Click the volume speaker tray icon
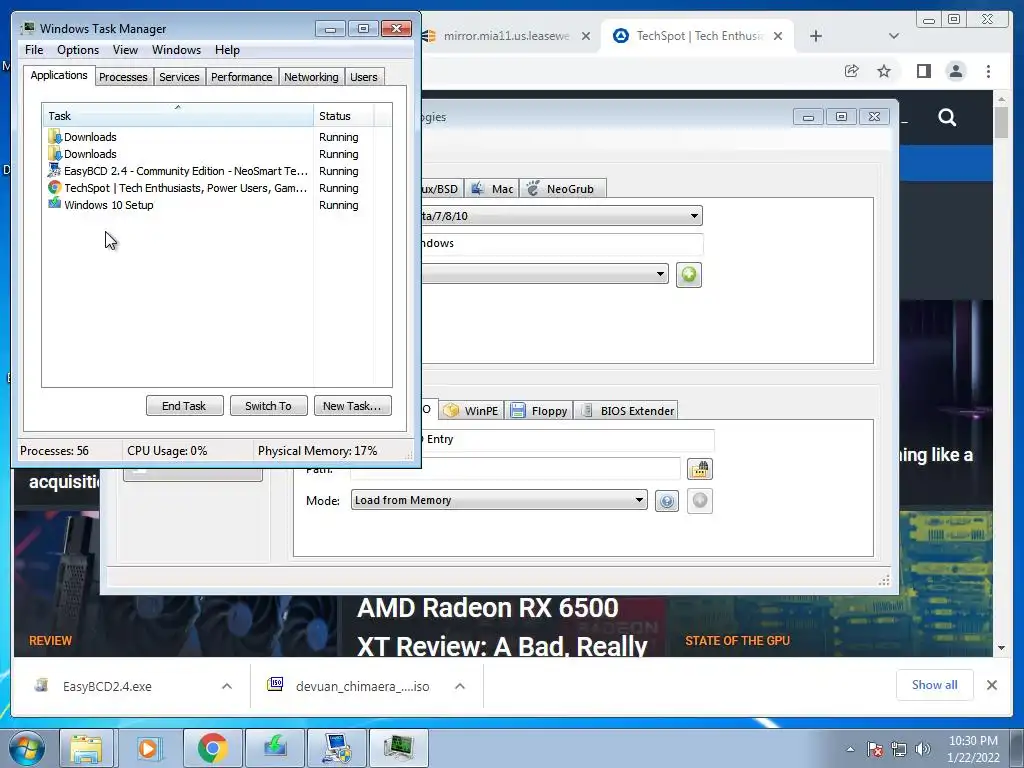Image resolution: width=1024 pixels, height=768 pixels. click(923, 749)
